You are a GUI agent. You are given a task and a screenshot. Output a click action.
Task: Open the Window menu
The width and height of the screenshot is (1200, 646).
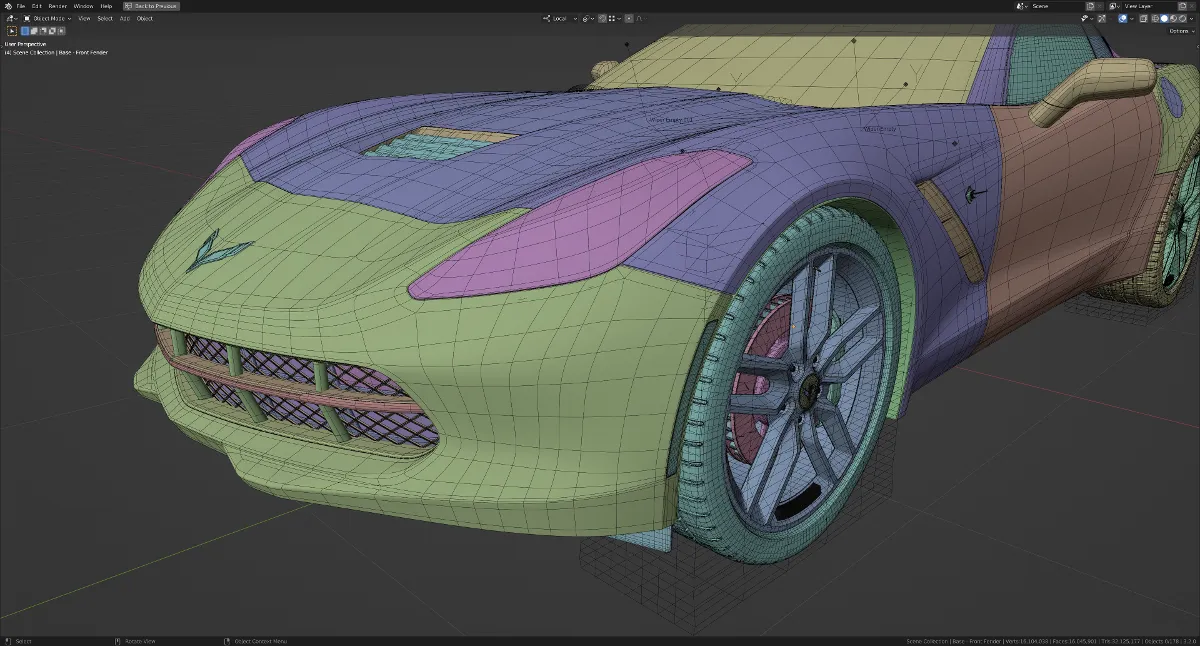click(83, 6)
